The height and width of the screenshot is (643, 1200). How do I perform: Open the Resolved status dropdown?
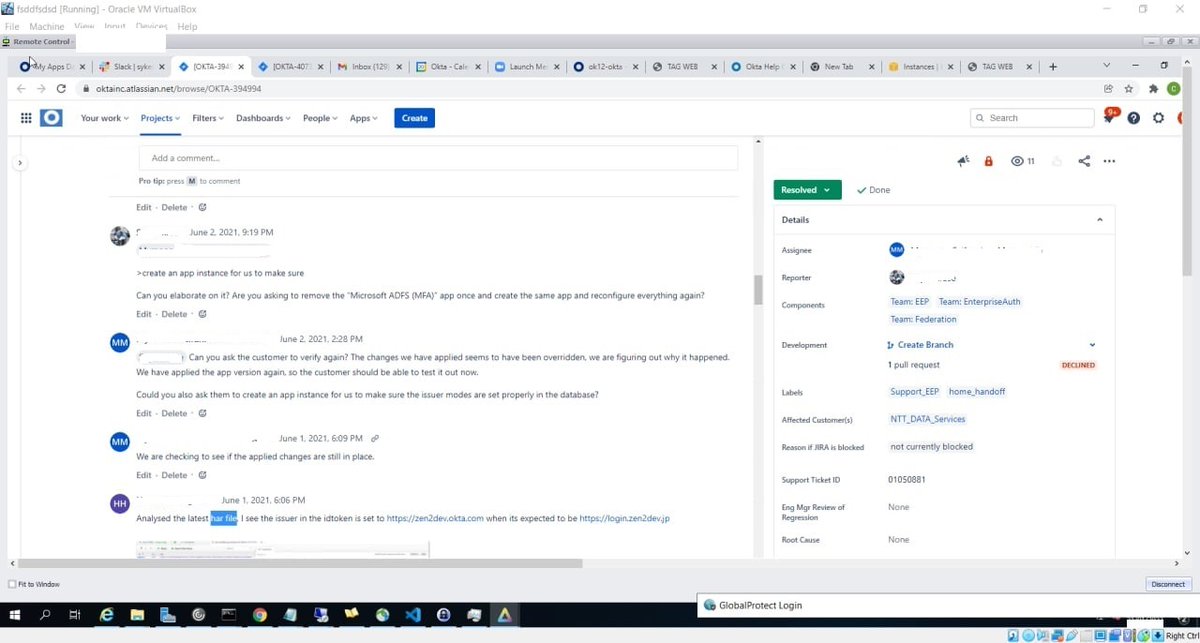(807, 189)
